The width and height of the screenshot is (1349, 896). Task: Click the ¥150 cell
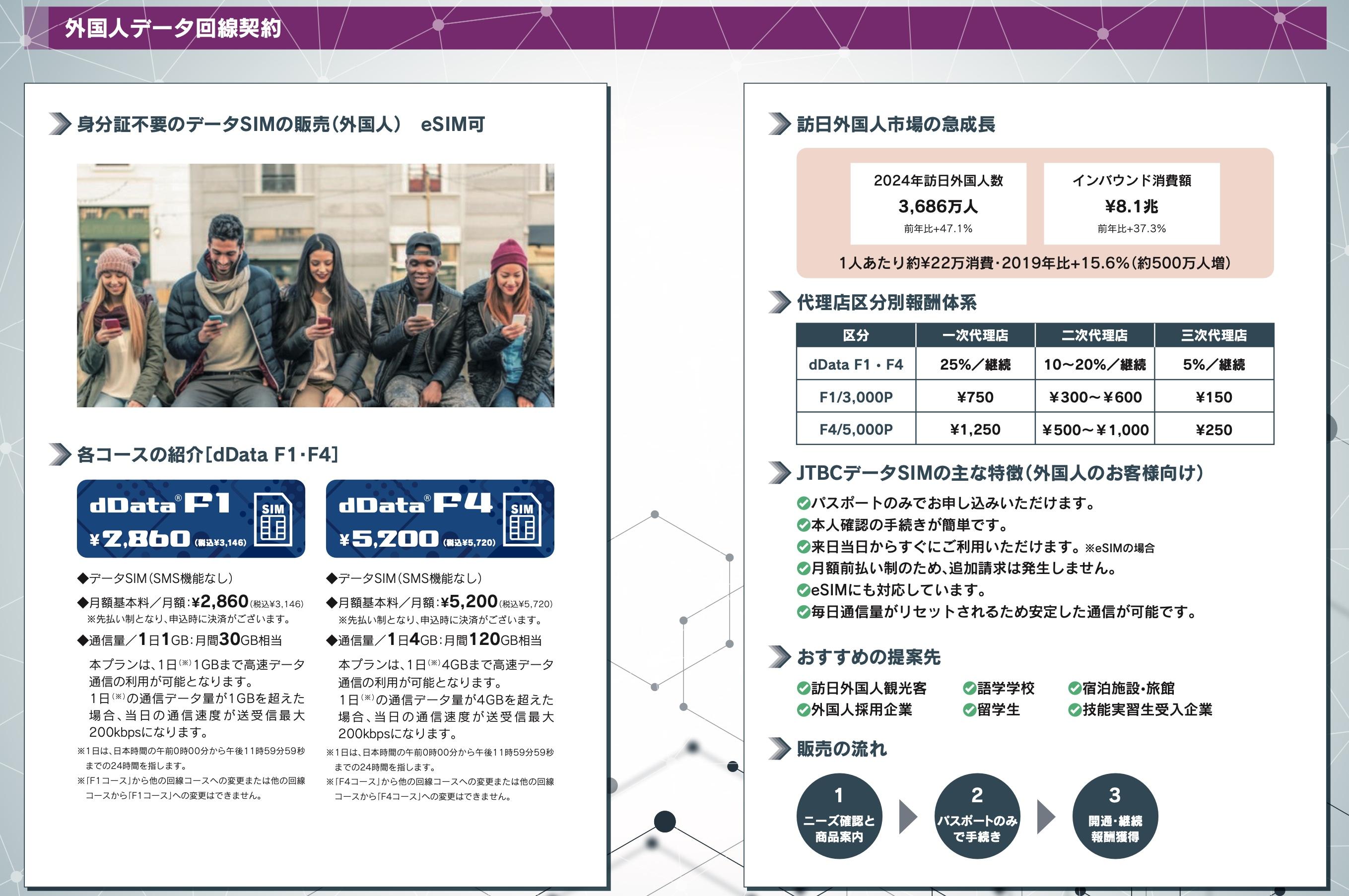pos(1214,396)
